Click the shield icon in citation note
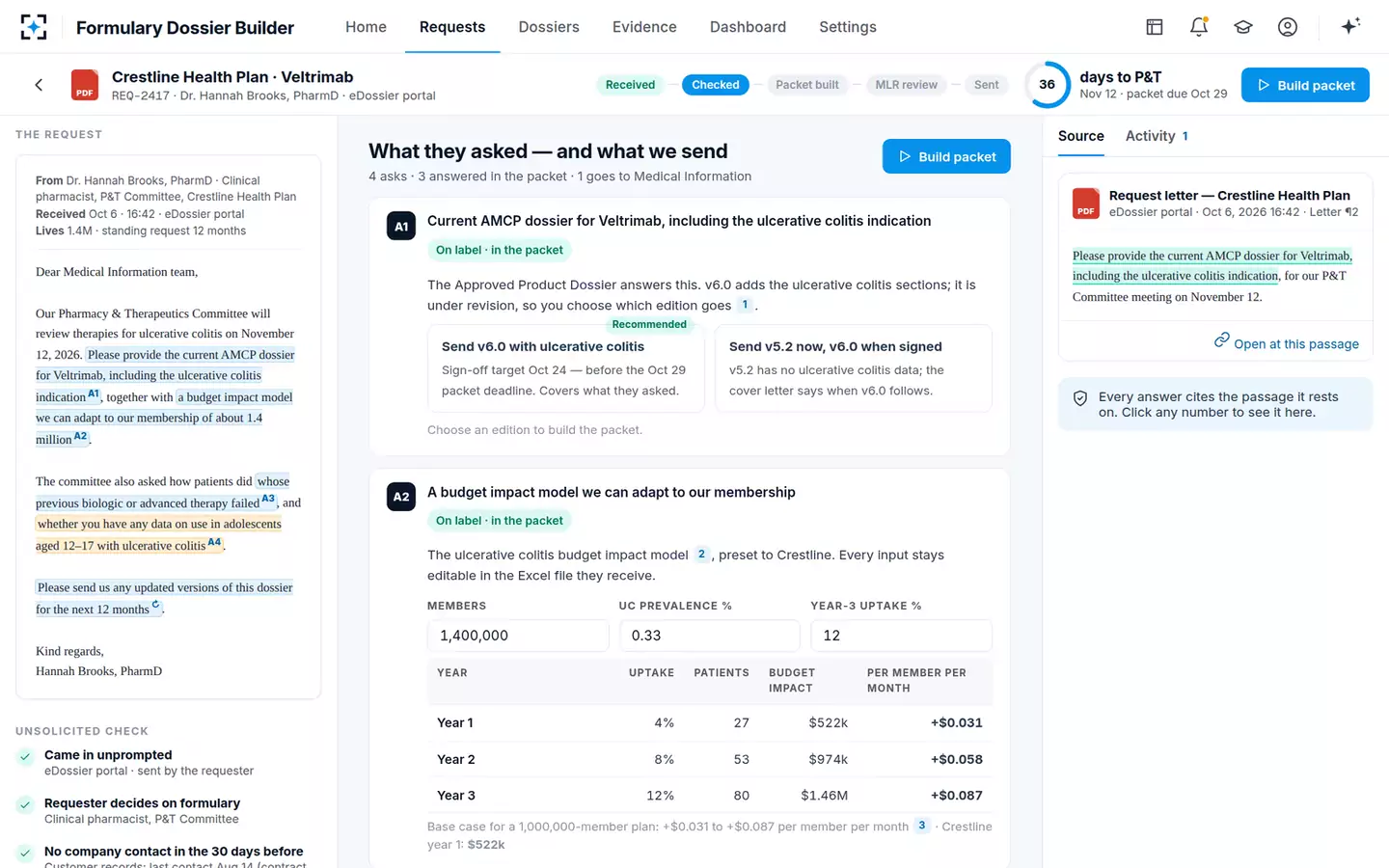Image resolution: width=1389 pixels, height=868 pixels. pos(1080,398)
